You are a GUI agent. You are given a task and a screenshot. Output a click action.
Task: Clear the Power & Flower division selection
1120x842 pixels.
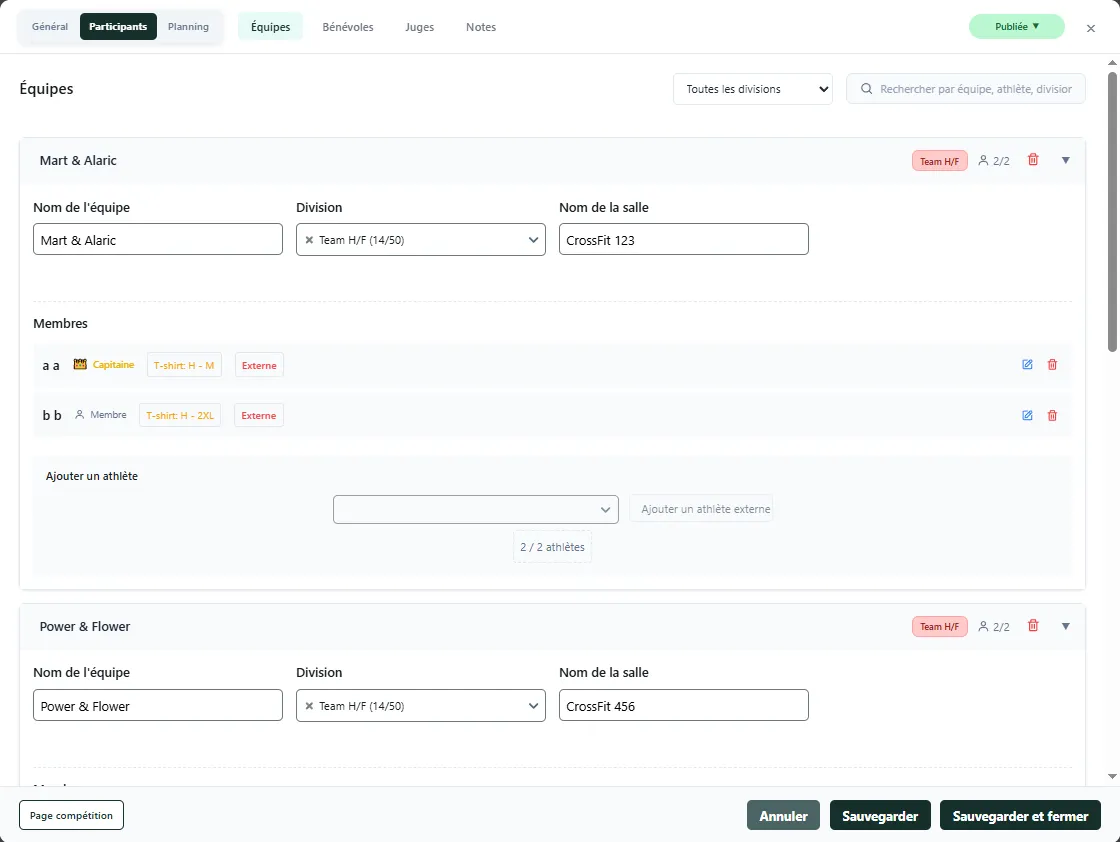(309, 706)
